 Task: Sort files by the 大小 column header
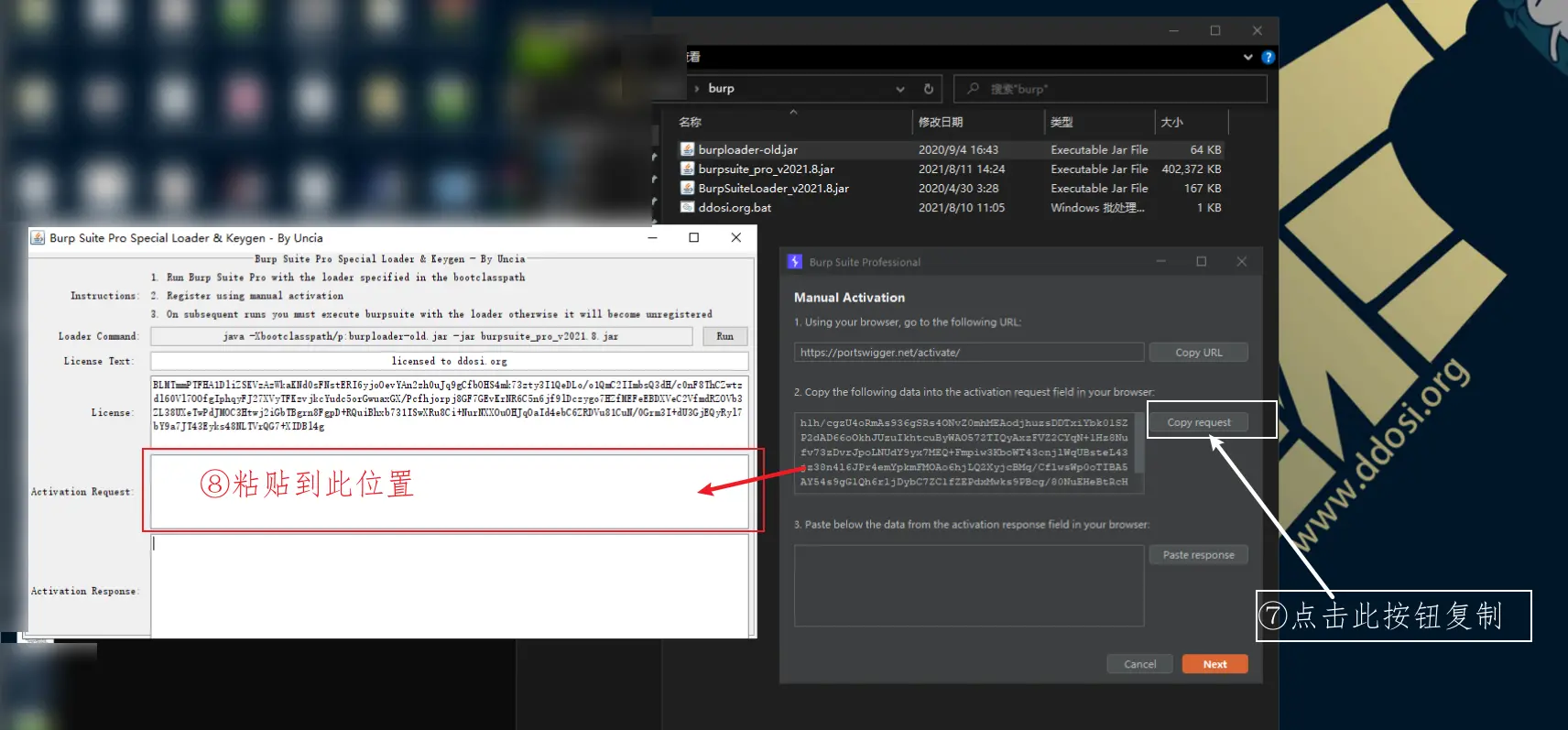click(1171, 122)
